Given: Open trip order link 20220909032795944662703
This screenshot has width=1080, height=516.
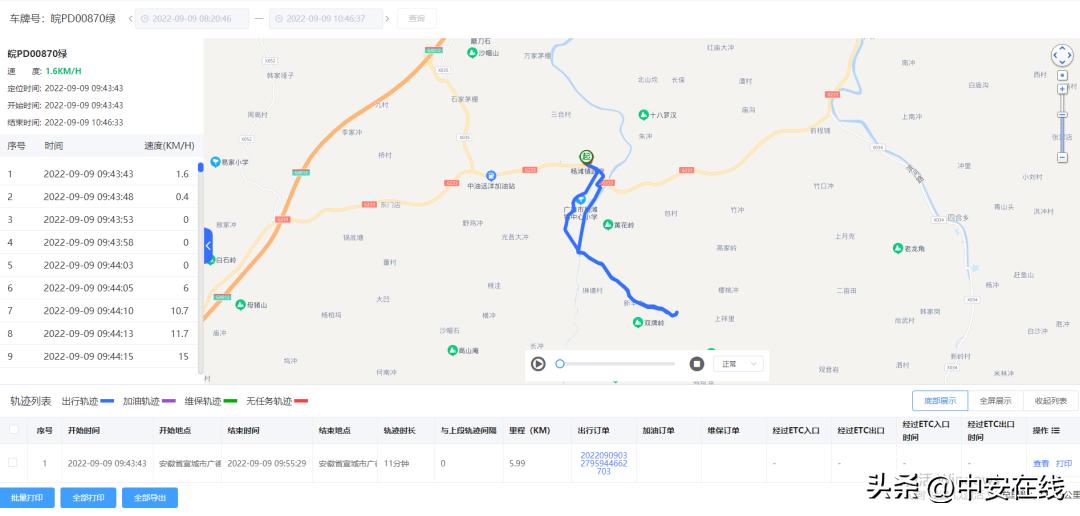Looking at the screenshot, I should pos(604,463).
